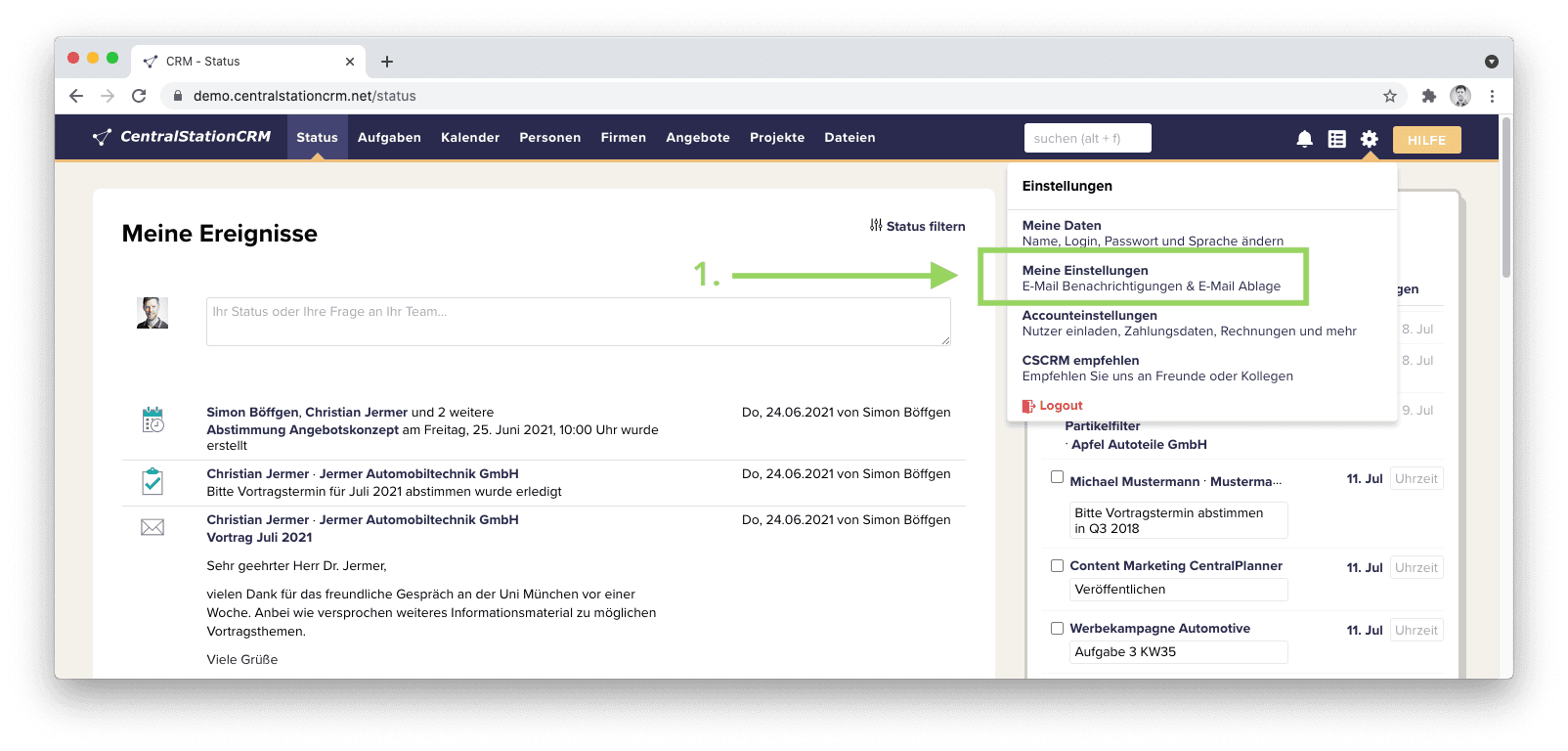Reload the page with refresh icon
The width and height of the screenshot is (1568, 751).
[x=139, y=96]
